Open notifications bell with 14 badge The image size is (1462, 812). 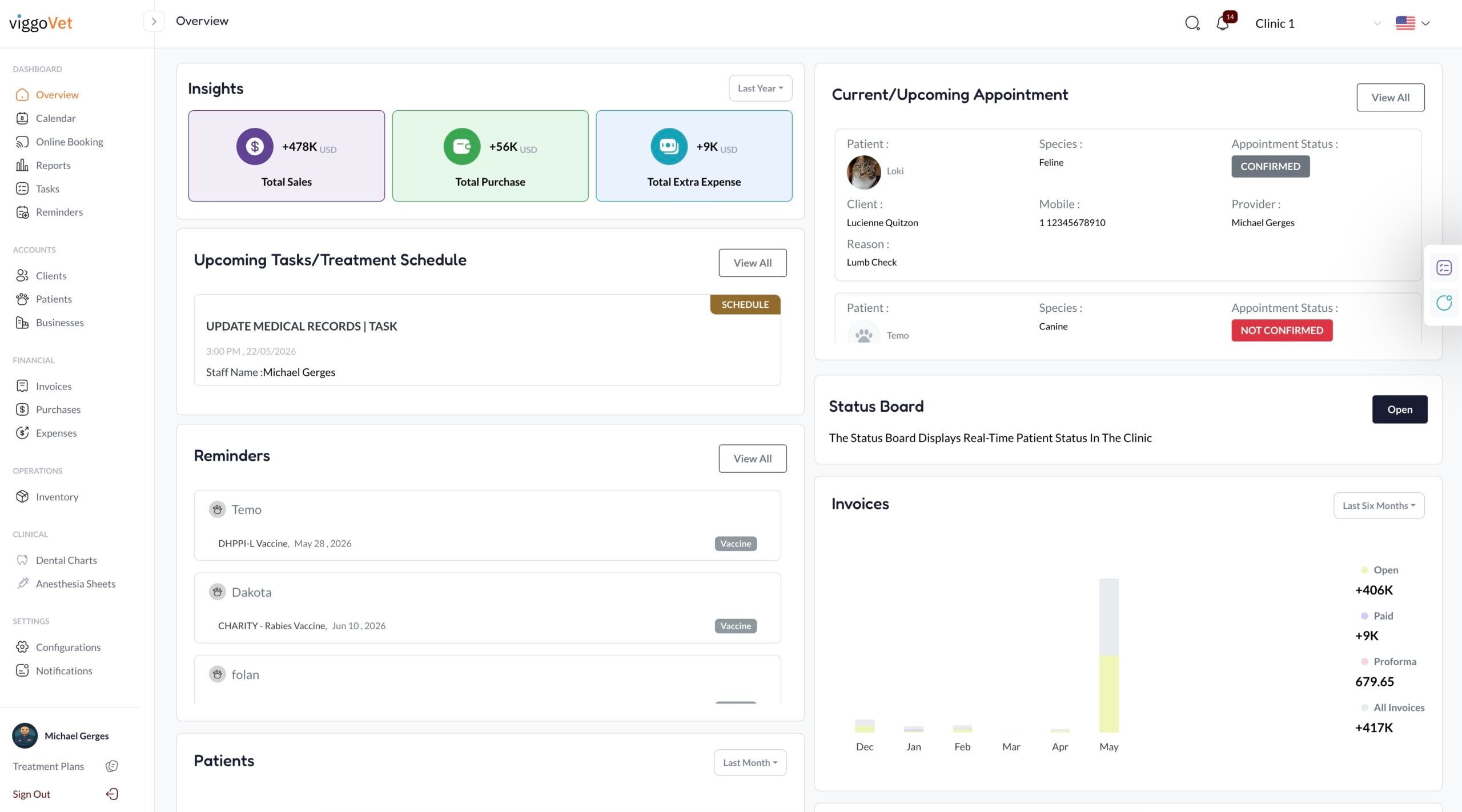click(1223, 23)
